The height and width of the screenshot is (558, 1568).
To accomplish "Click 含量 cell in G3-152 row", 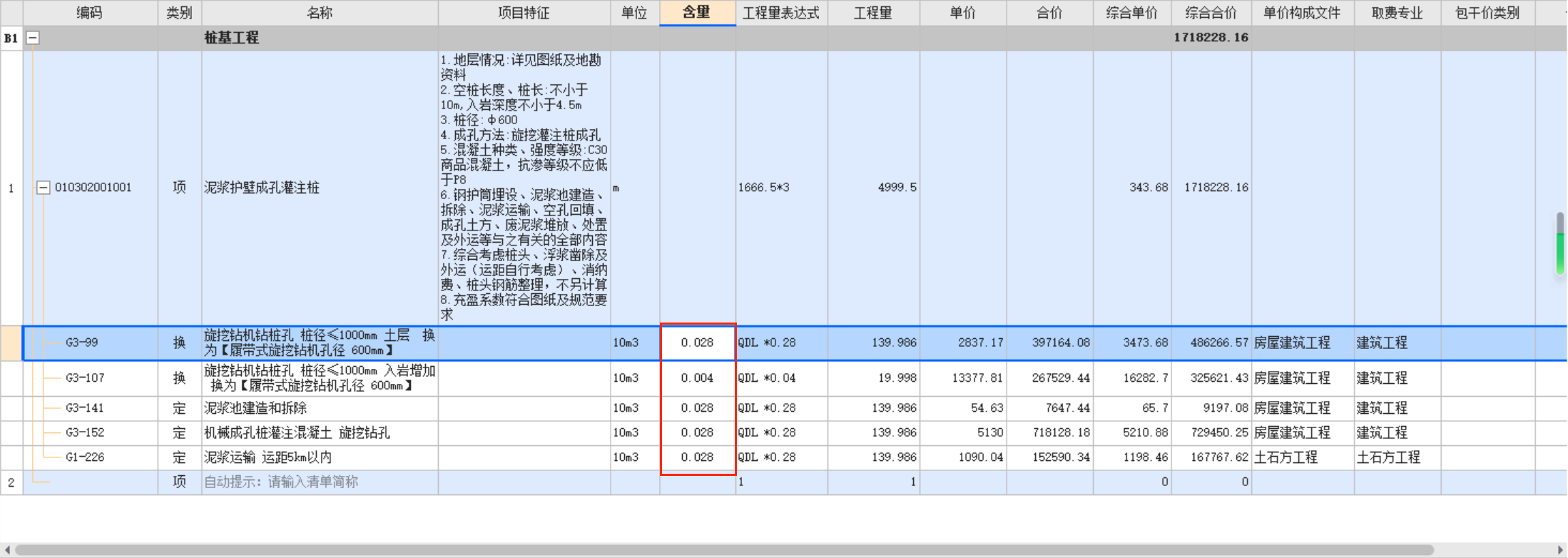I will (x=698, y=432).
